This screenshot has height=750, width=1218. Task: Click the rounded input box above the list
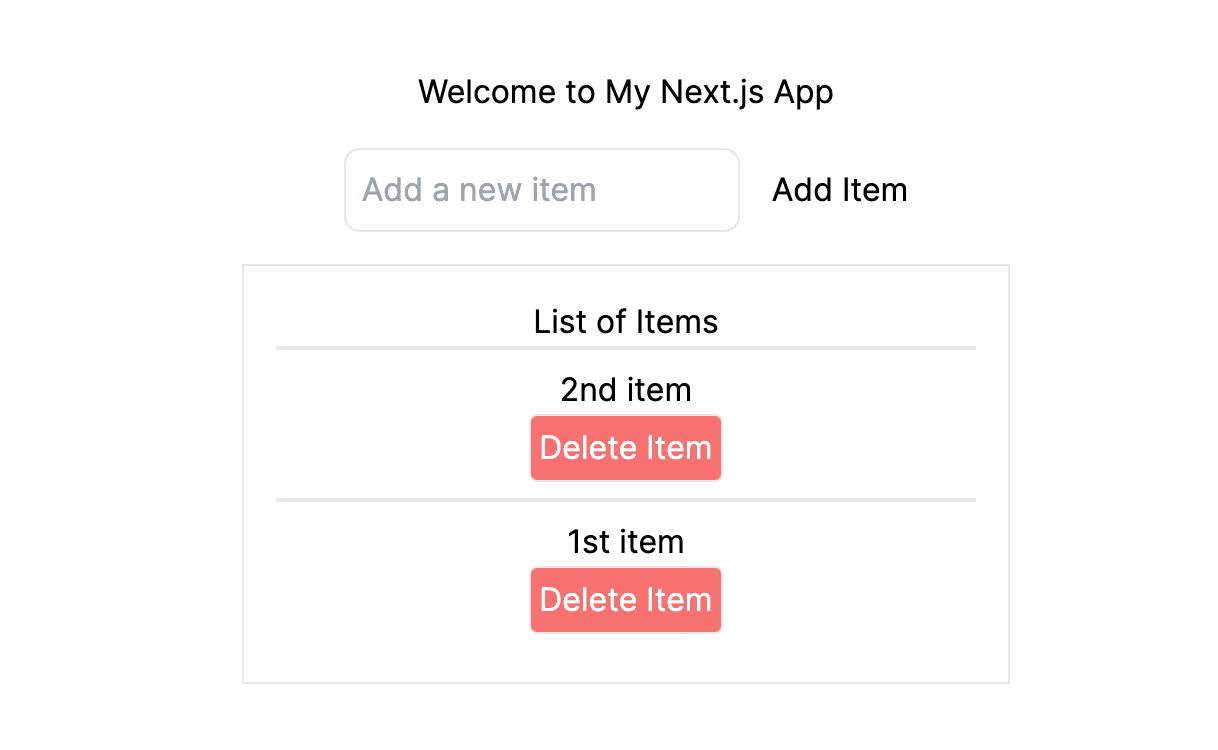(541, 190)
